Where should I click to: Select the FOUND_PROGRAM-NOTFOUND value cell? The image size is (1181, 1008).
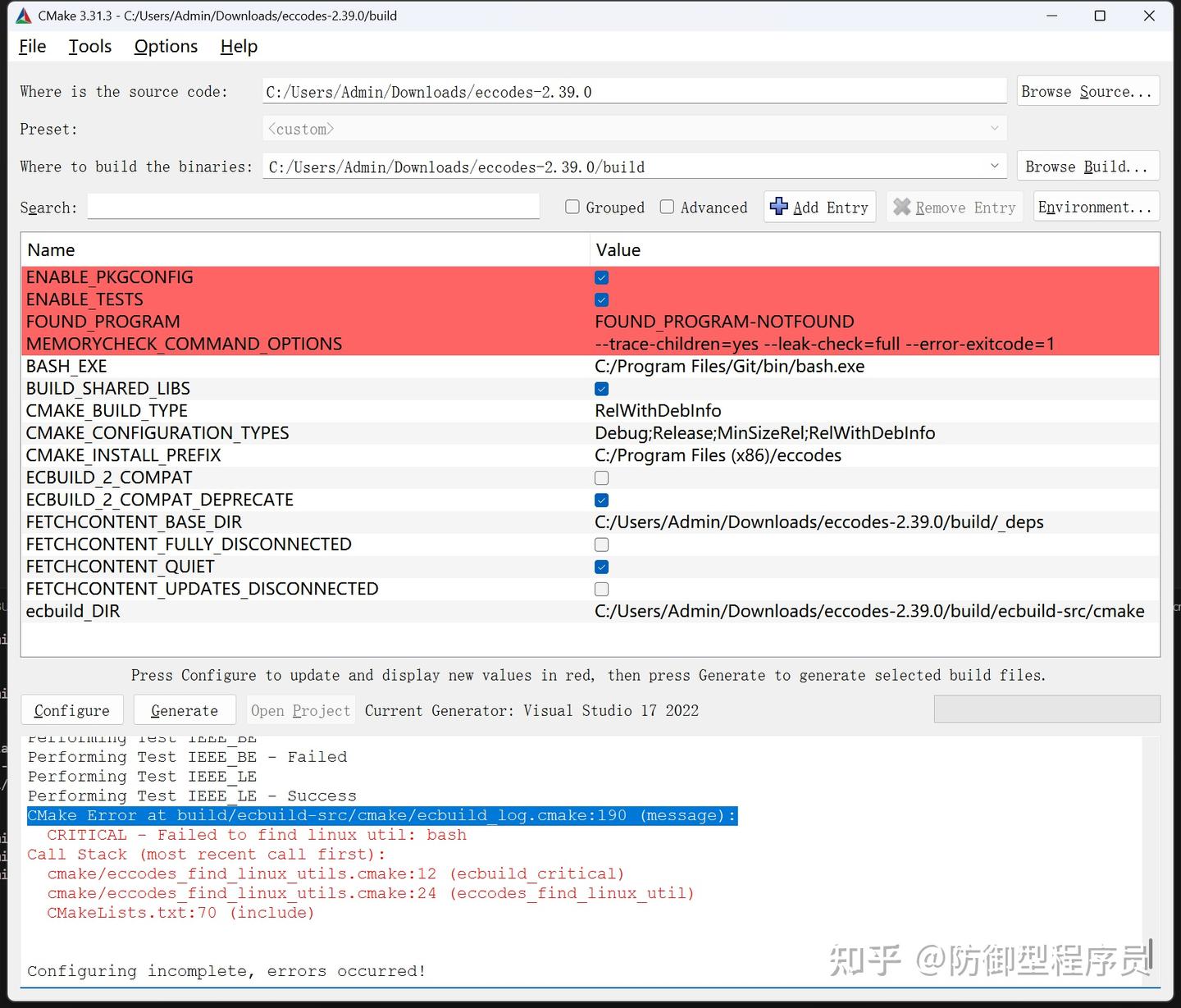tap(724, 322)
